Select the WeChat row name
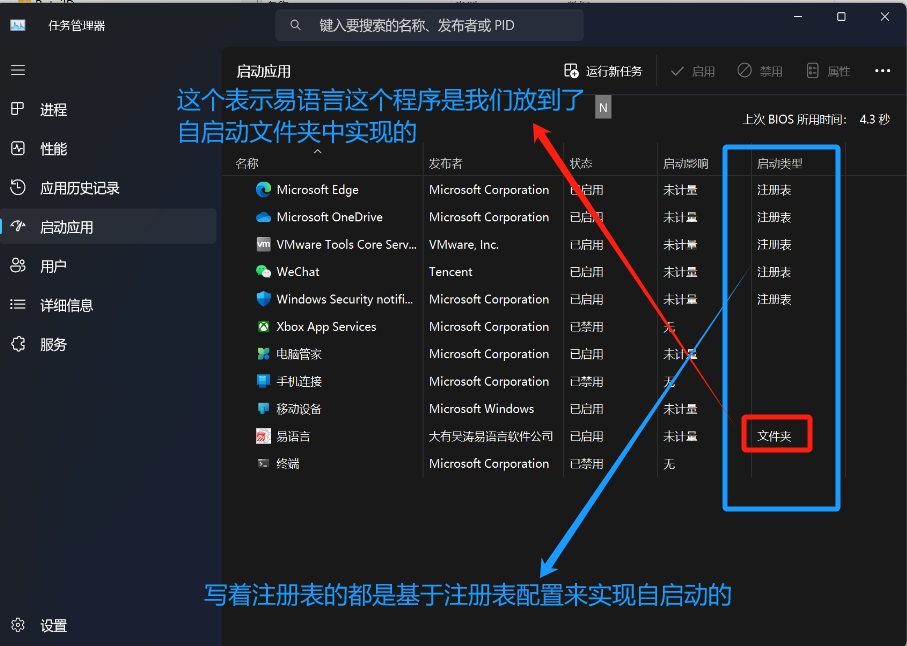 (298, 272)
